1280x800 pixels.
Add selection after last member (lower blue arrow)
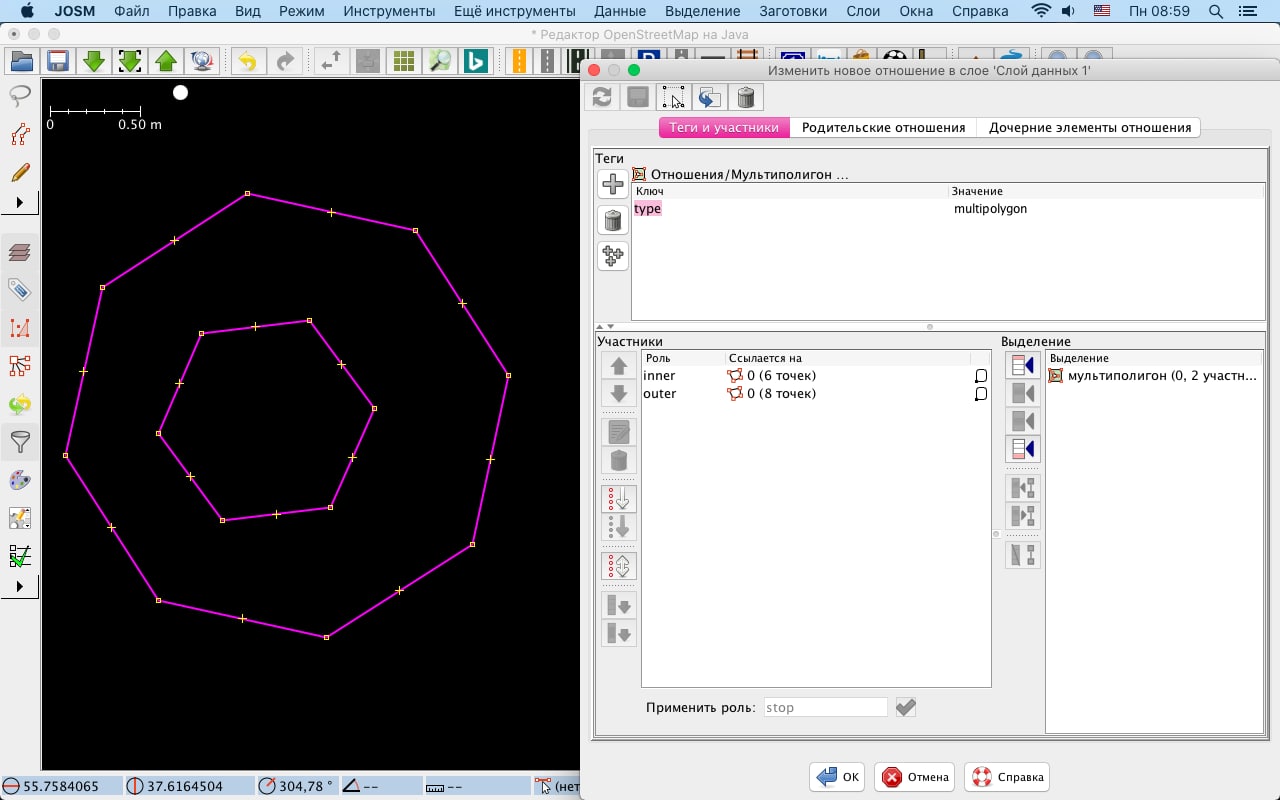click(1023, 449)
